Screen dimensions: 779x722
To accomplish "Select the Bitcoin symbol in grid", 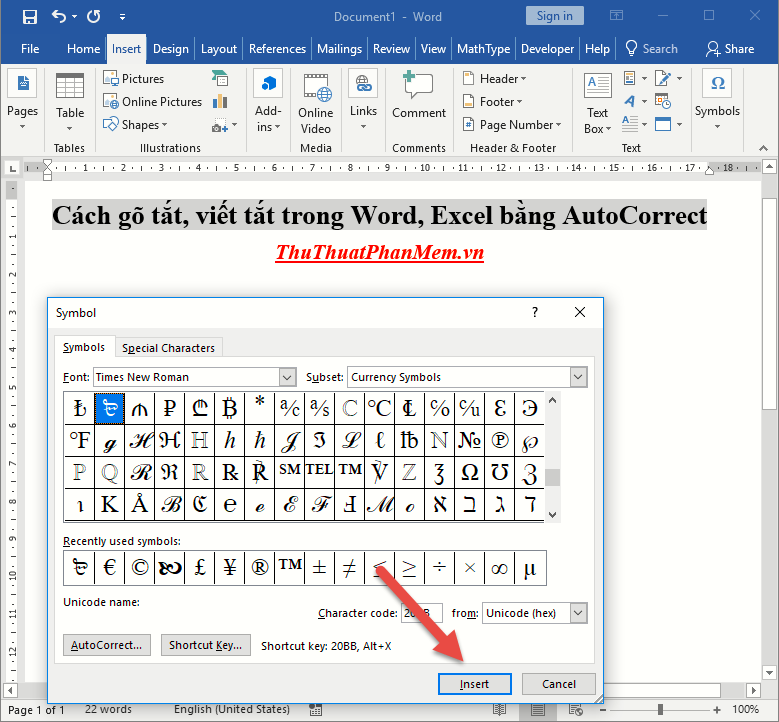I will [x=230, y=408].
